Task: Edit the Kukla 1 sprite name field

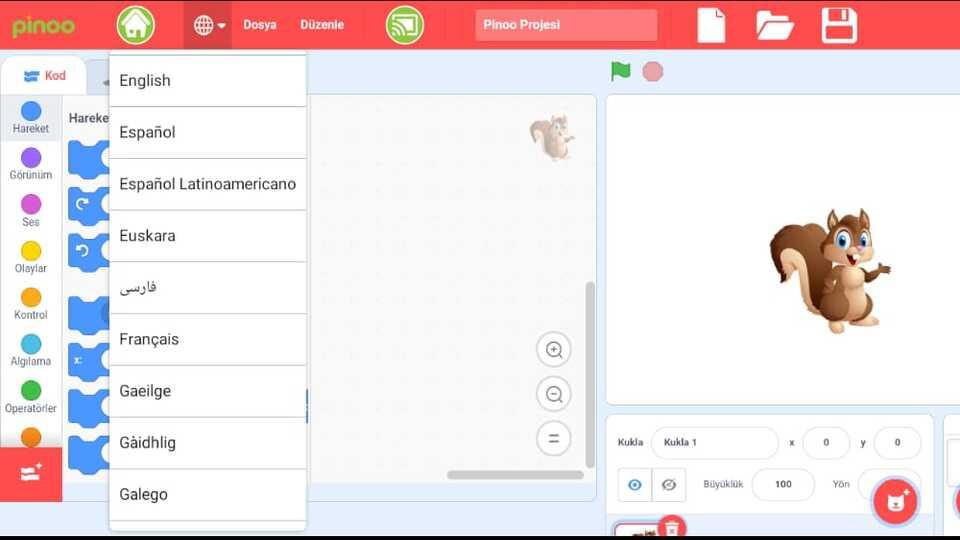Action: tap(714, 443)
